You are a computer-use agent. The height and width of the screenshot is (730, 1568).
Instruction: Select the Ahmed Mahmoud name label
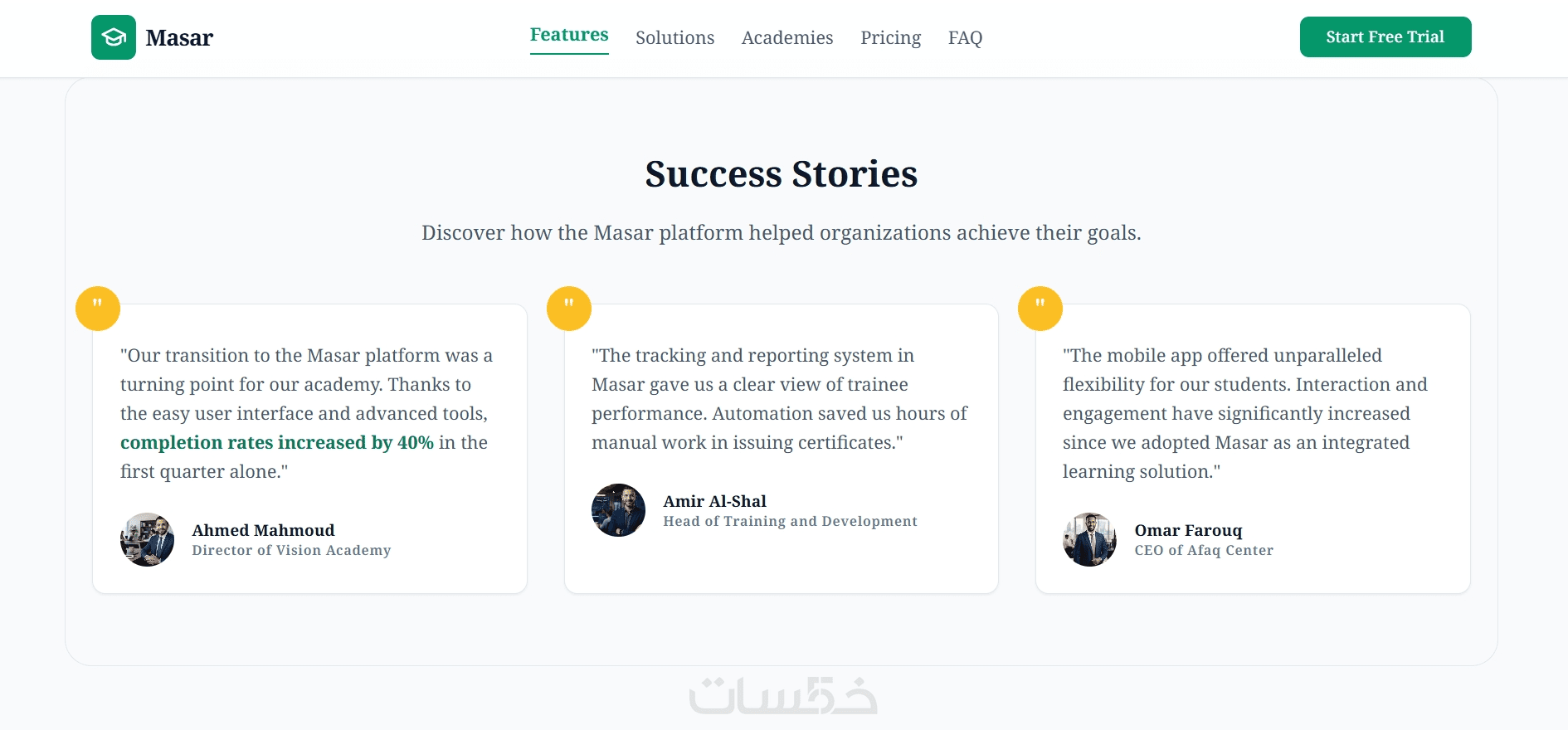[x=264, y=530]
